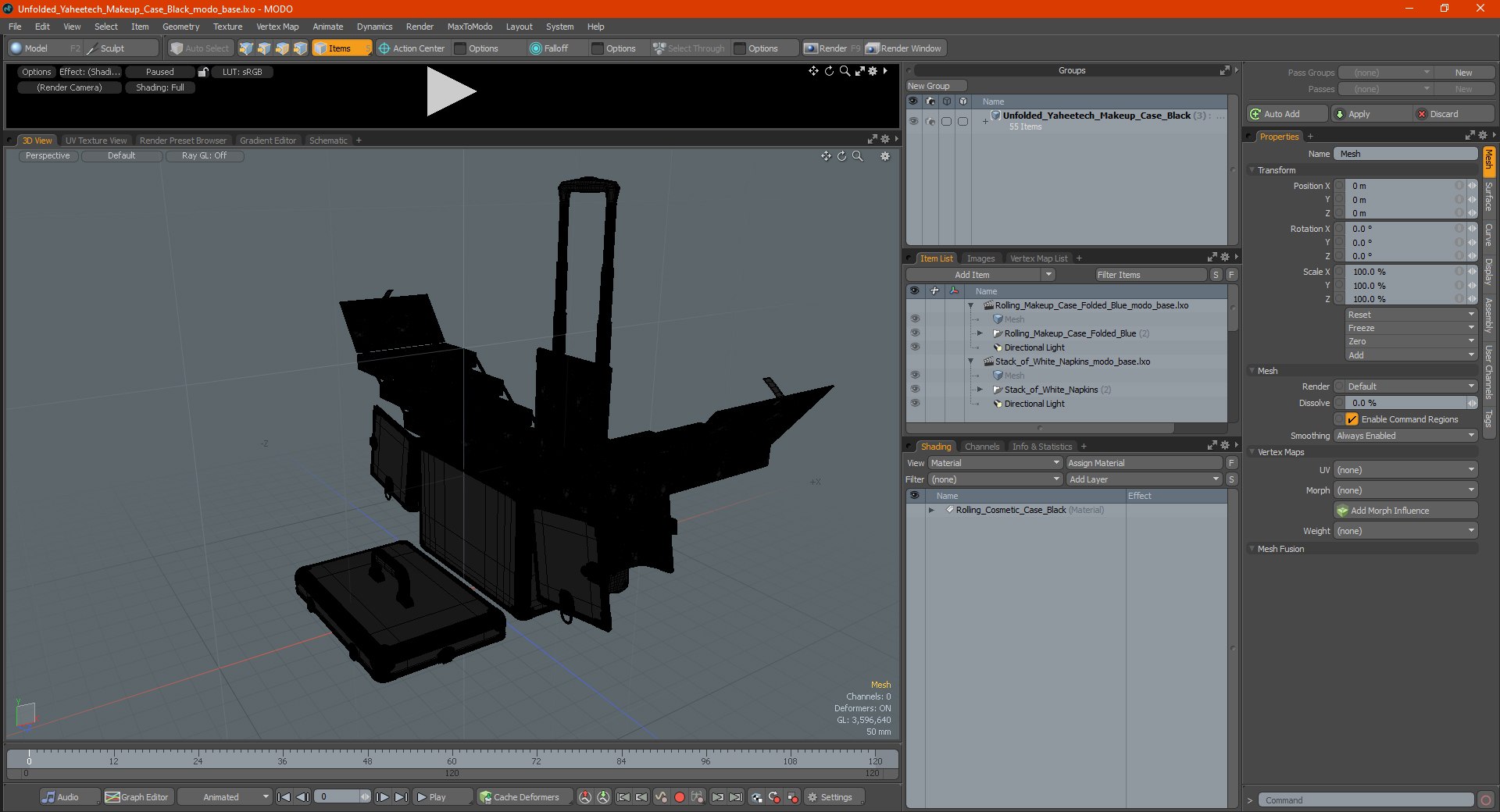Switch to the Images tab

coord(980,258)
